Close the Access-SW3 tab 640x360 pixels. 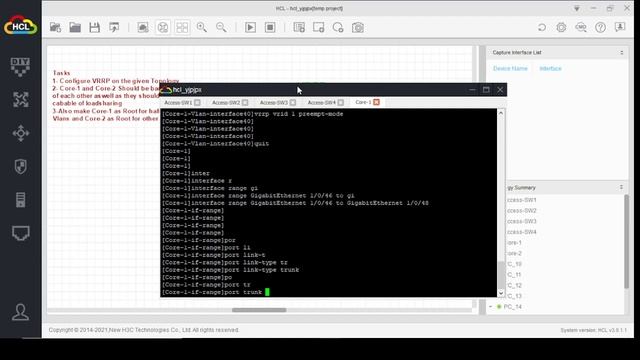pyautogui.click(x=293, y=102)
